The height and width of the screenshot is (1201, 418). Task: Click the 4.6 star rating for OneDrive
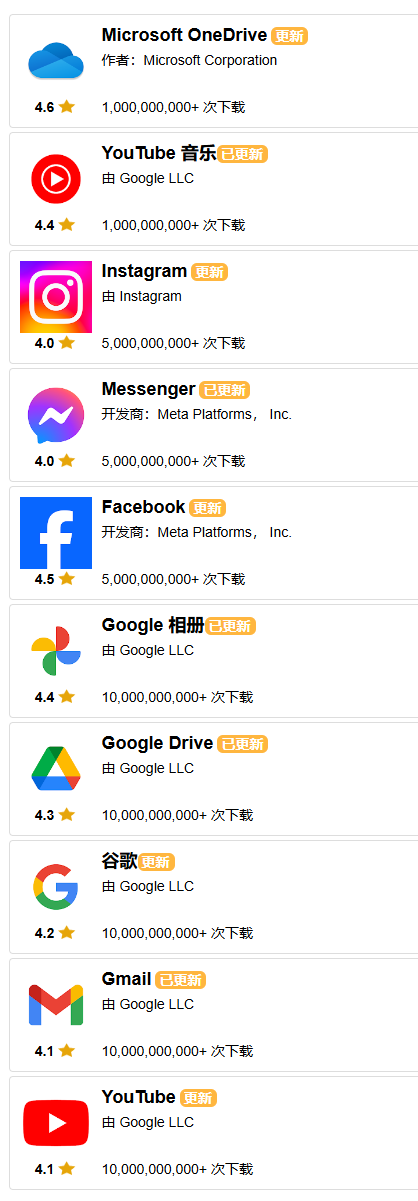click(54, 107)
